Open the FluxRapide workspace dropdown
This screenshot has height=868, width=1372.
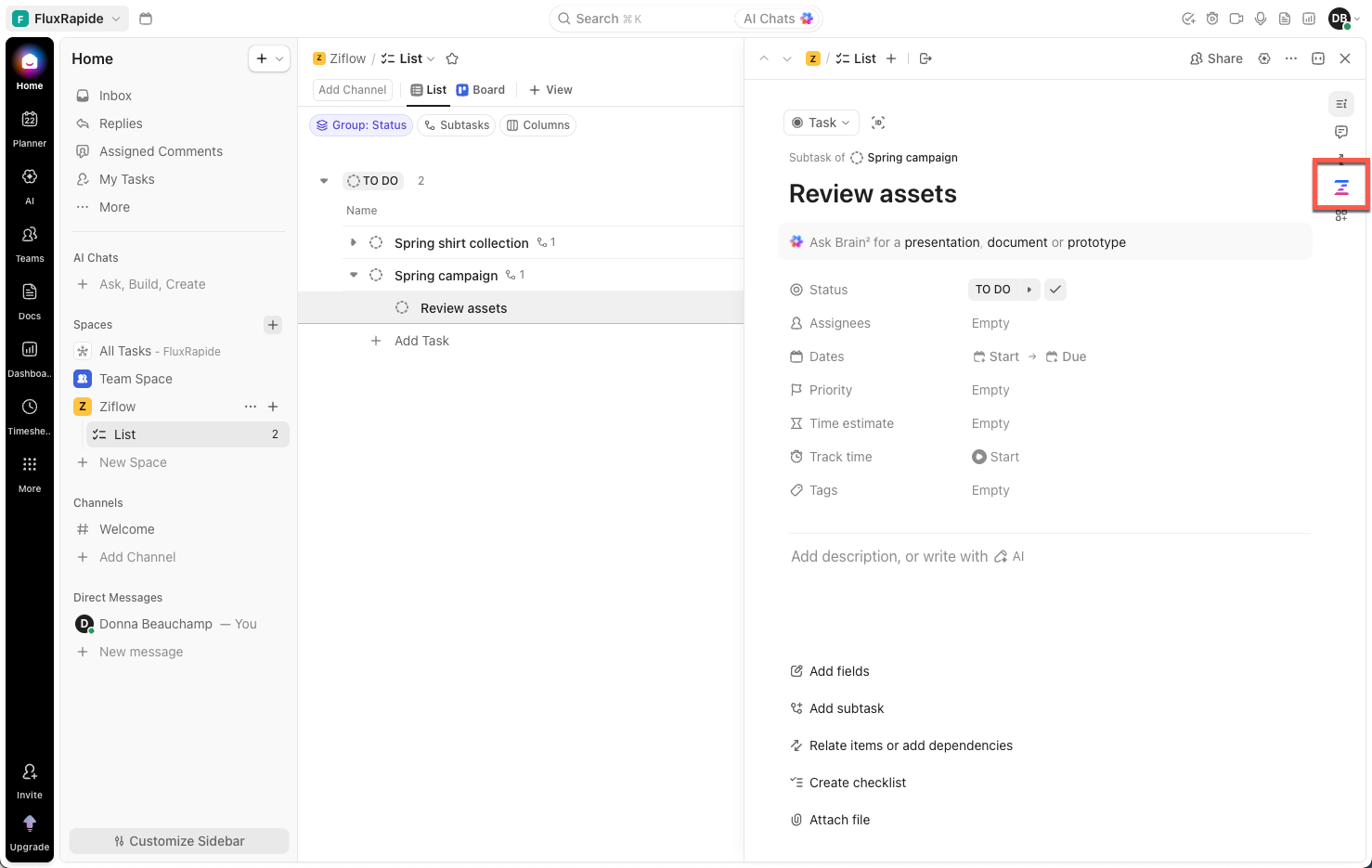[68, 19]
